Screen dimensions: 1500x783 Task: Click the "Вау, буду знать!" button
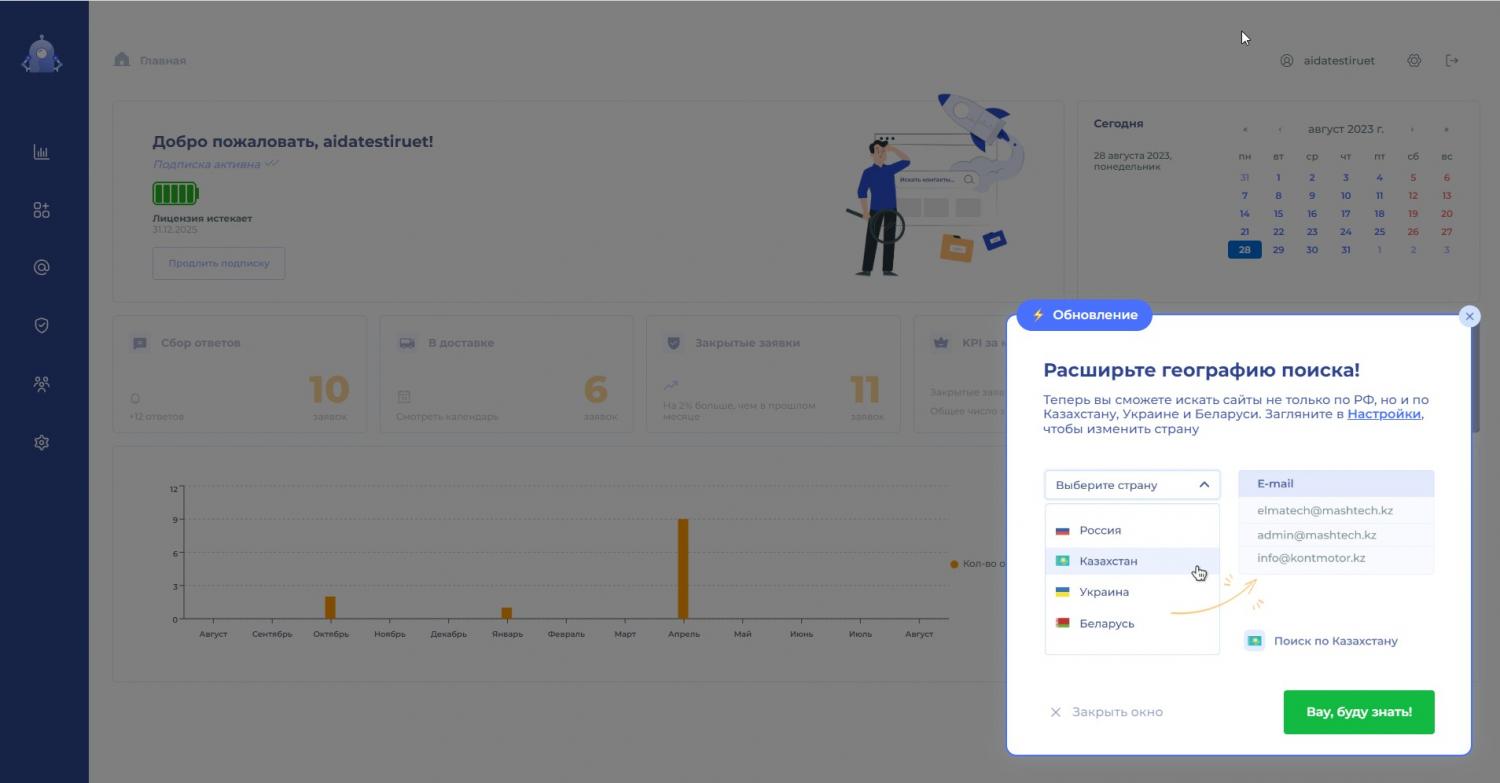[1358, 712]
